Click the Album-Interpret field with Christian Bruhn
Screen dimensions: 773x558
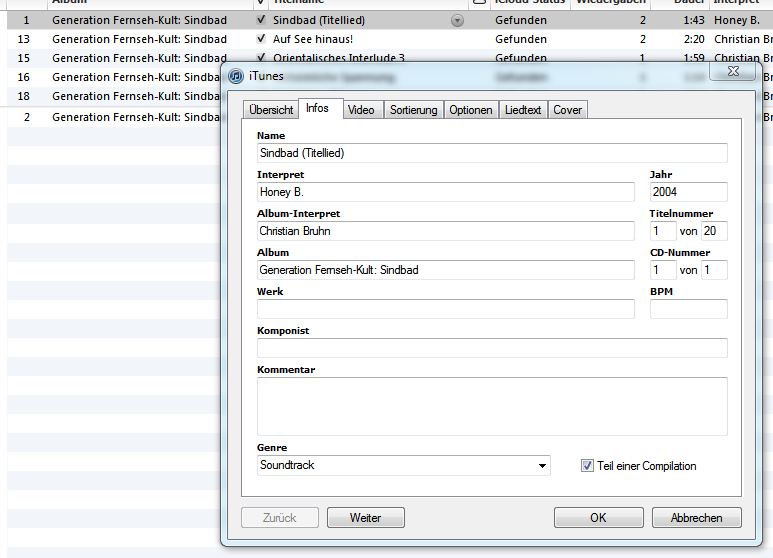pos(446,231)
